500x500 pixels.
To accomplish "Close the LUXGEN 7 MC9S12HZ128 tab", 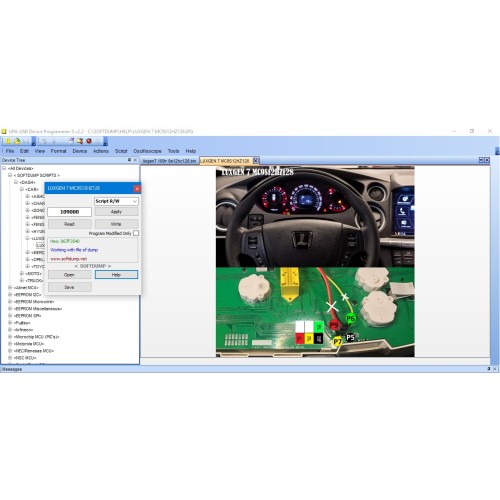I will click(x=255, y=161).
